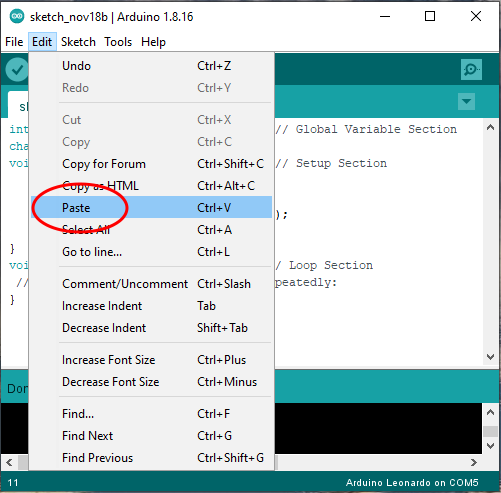Click console scrollbar down arrow

tap(490, 446)
